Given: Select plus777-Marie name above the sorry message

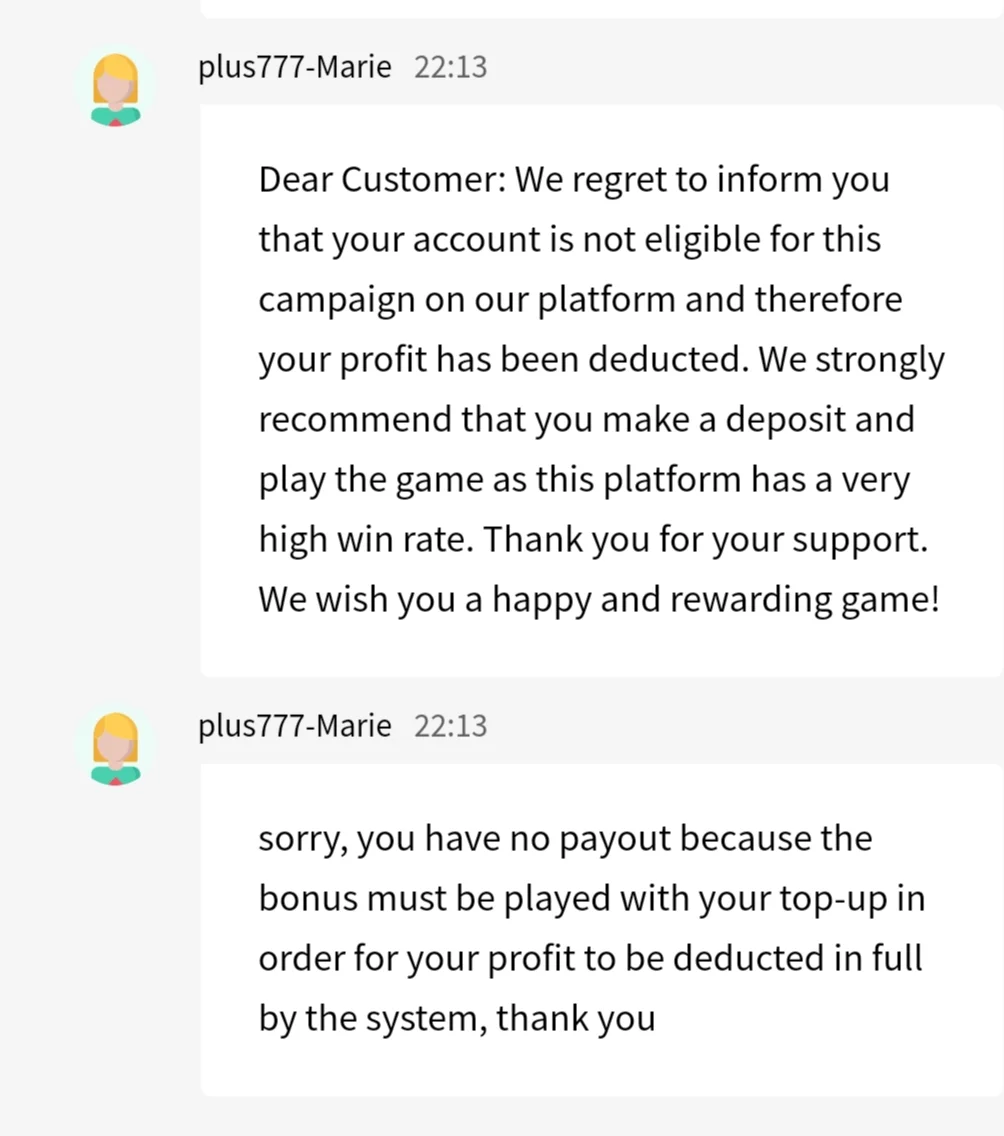Looking at the screenshot, I should coord(295,726).
